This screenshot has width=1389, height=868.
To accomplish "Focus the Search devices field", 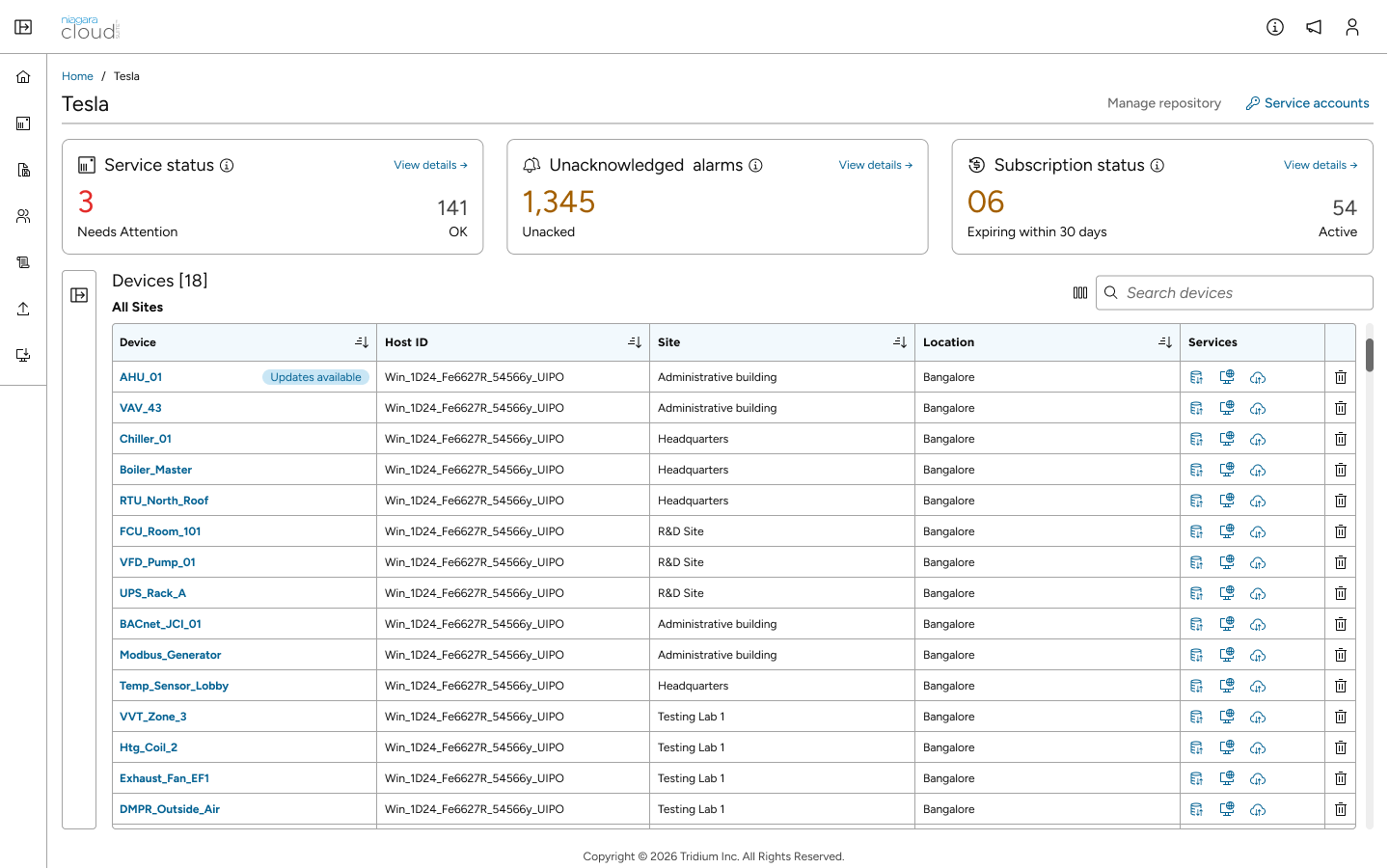I will 1235,293.
